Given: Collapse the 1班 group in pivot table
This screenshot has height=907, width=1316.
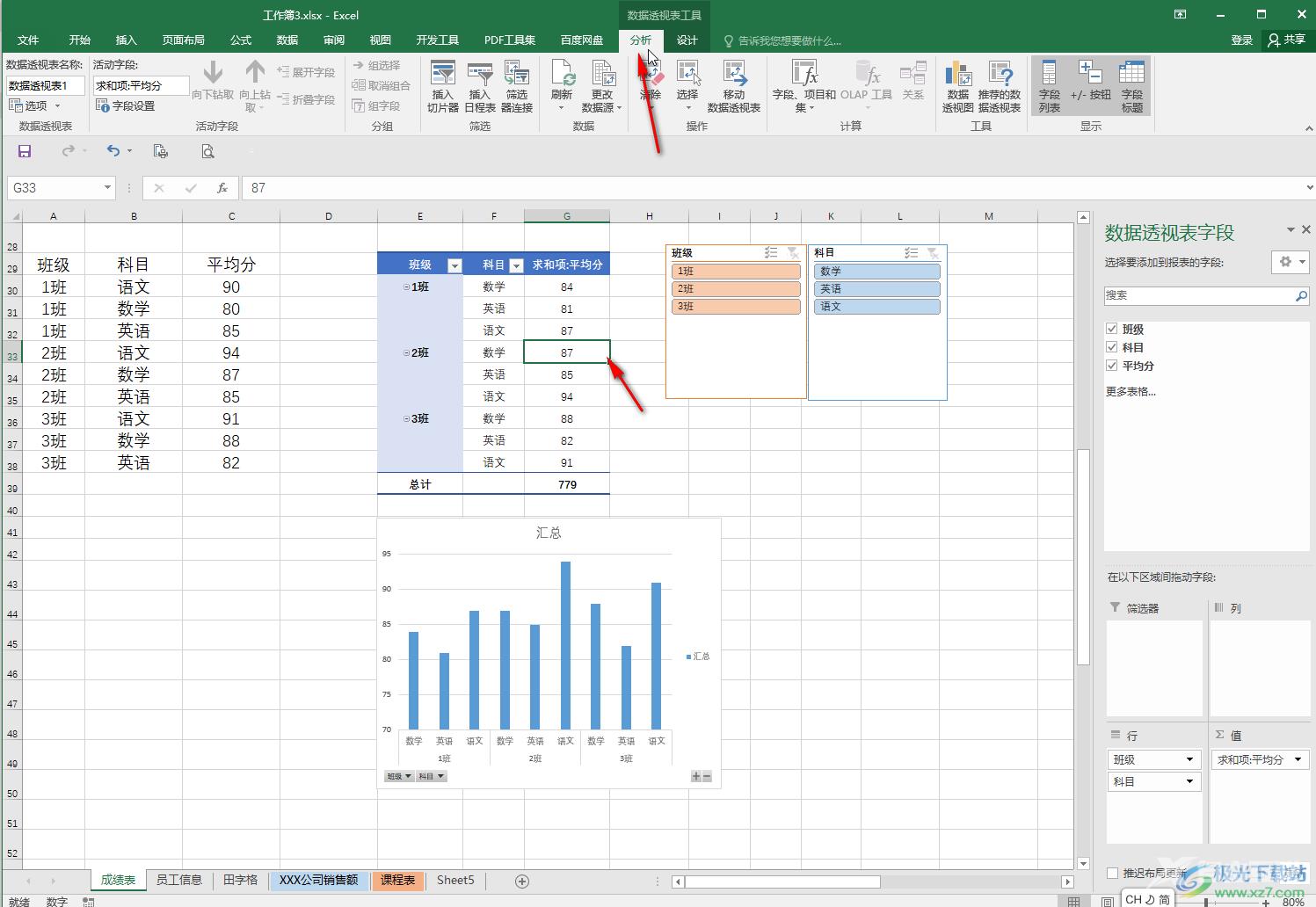Looking at the screenshot, I should pyautogui.click(x=406, y=287).
